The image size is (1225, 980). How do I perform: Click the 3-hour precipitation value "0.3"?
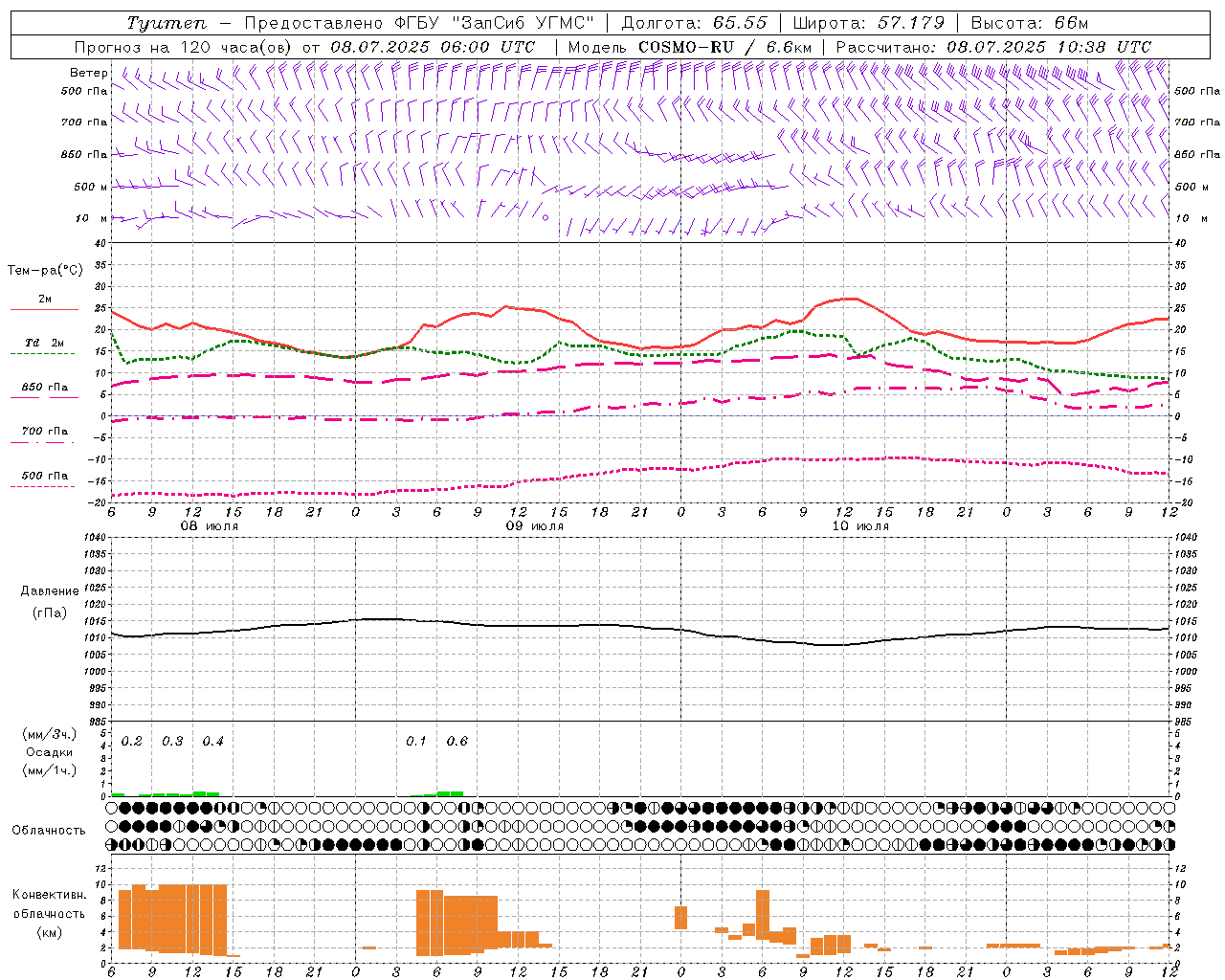coord(172,742)
